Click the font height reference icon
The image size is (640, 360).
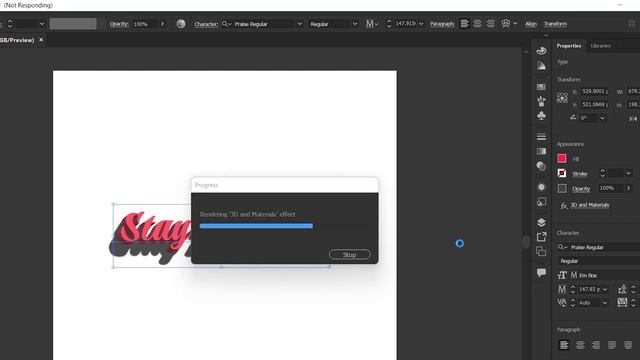click(x=574, y=276)
